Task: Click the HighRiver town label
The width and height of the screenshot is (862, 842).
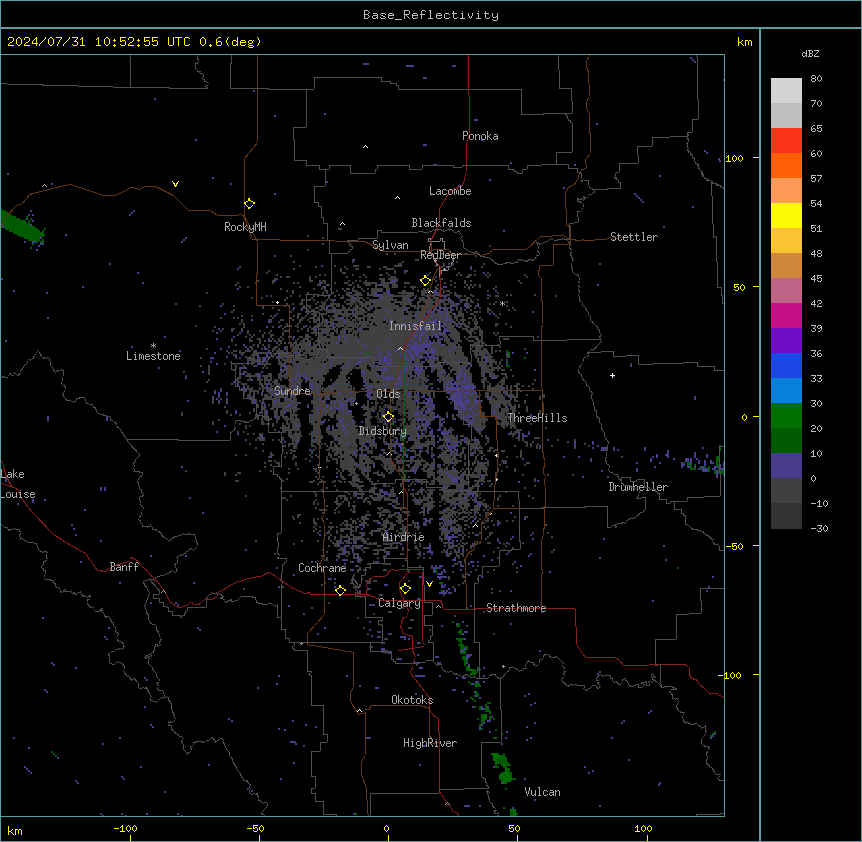Action: (430, 743)
